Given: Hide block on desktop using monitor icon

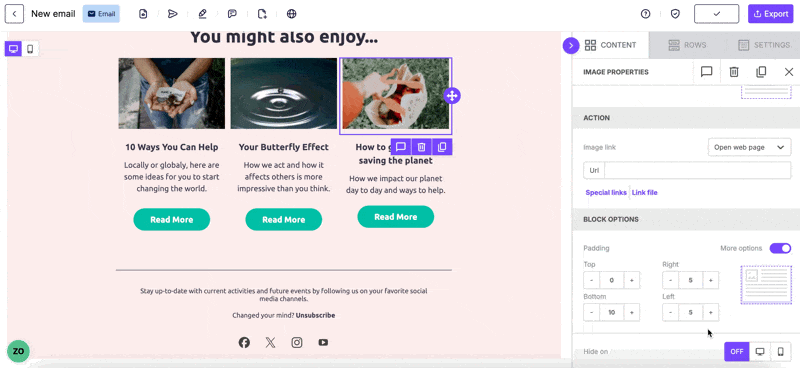Looking at the screenshot, I should coord(760,352).
